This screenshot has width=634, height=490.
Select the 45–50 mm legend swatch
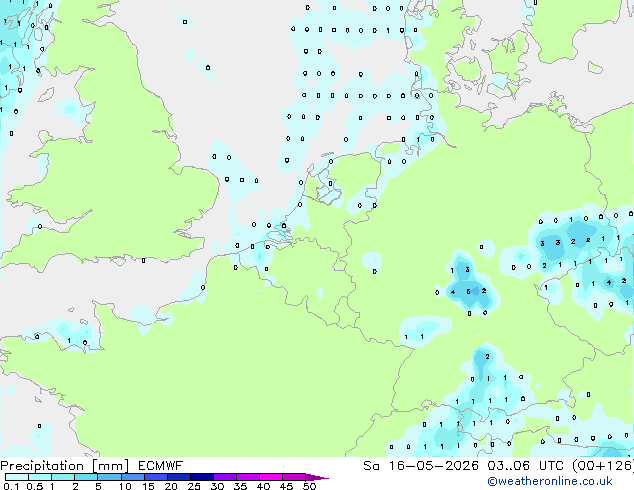(294, 477)
